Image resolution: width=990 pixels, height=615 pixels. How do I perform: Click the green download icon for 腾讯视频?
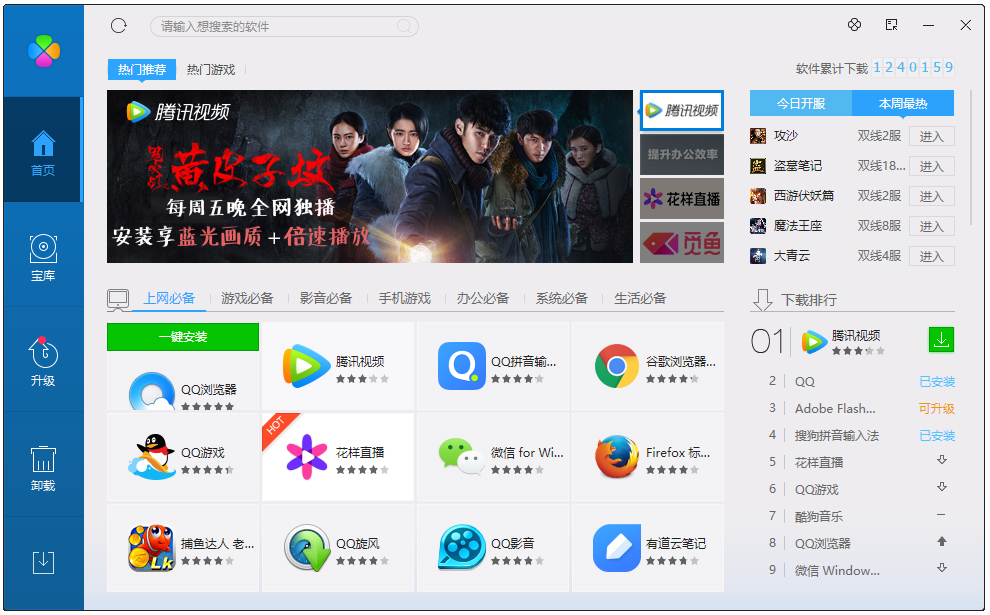[941, 339]
